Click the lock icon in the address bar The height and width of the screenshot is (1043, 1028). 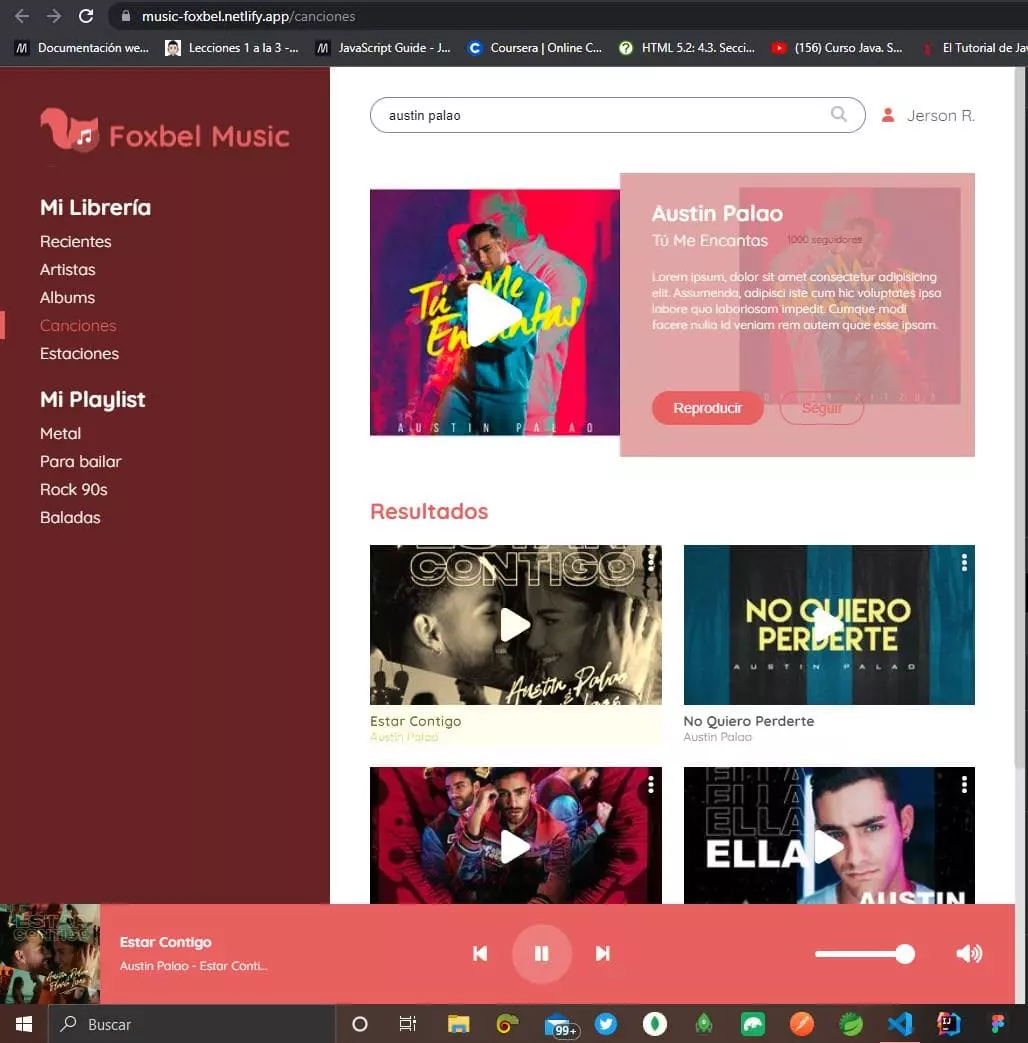[x=126, y=16]
